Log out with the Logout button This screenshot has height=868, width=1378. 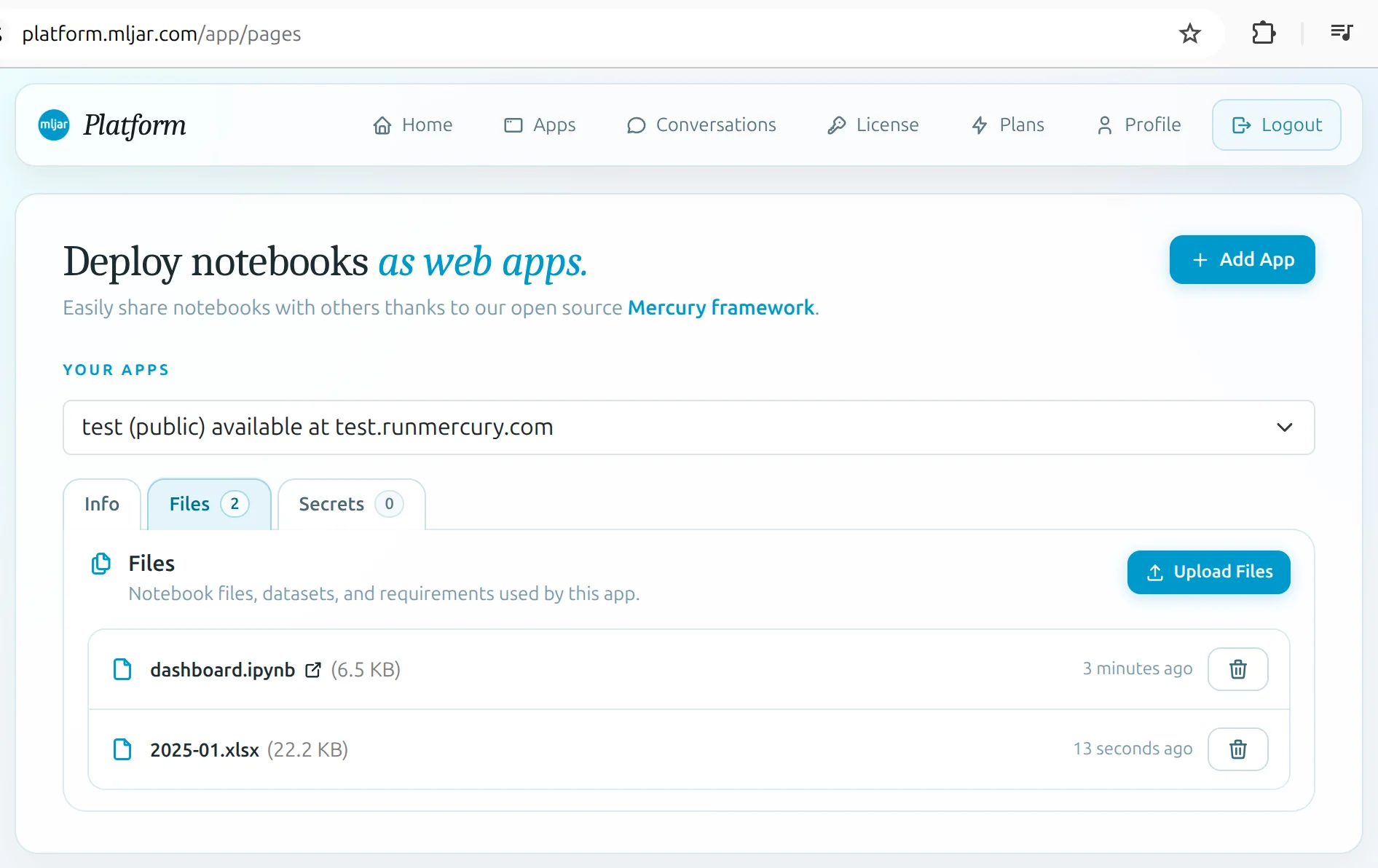tap(1277, 125)
